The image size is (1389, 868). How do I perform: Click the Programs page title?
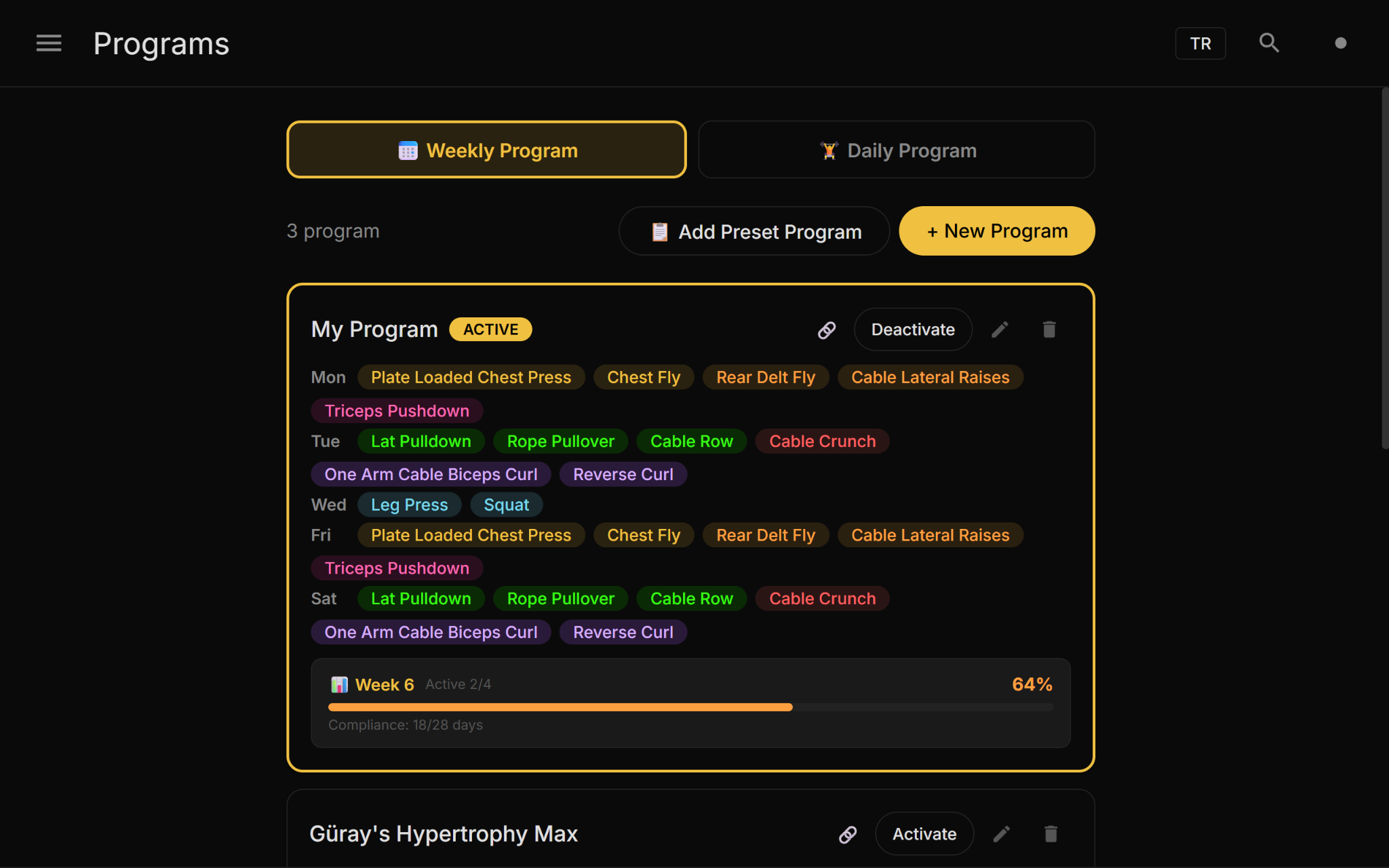click(161, 44)
